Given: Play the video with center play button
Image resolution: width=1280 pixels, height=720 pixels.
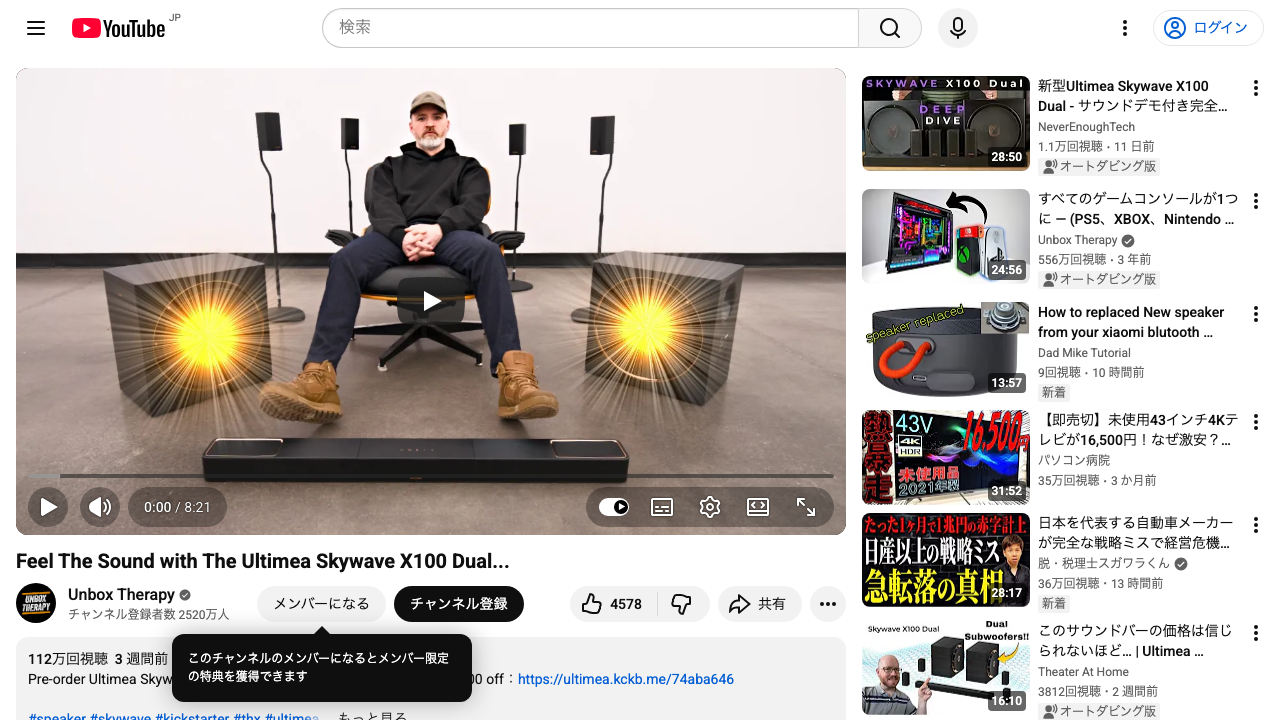Looking at the screenshot, I should pos(431,301).
